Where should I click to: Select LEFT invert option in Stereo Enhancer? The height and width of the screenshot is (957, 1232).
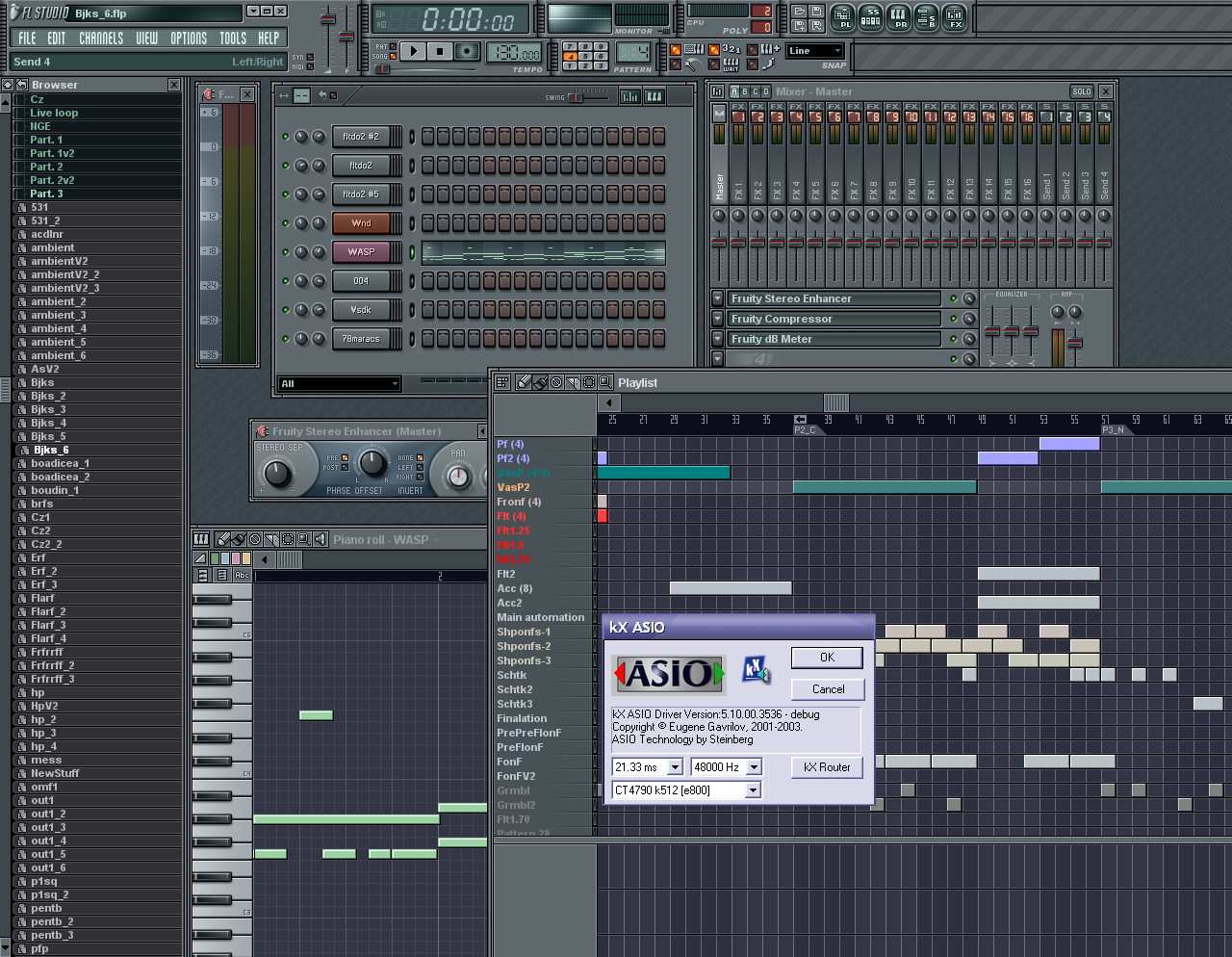(x=421, y=468)
